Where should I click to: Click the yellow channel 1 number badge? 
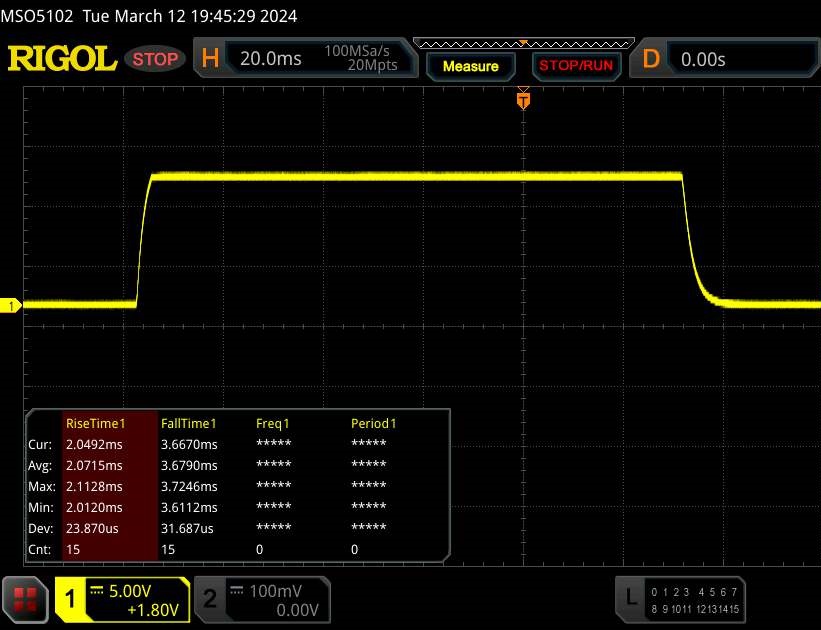pos(70,600)
